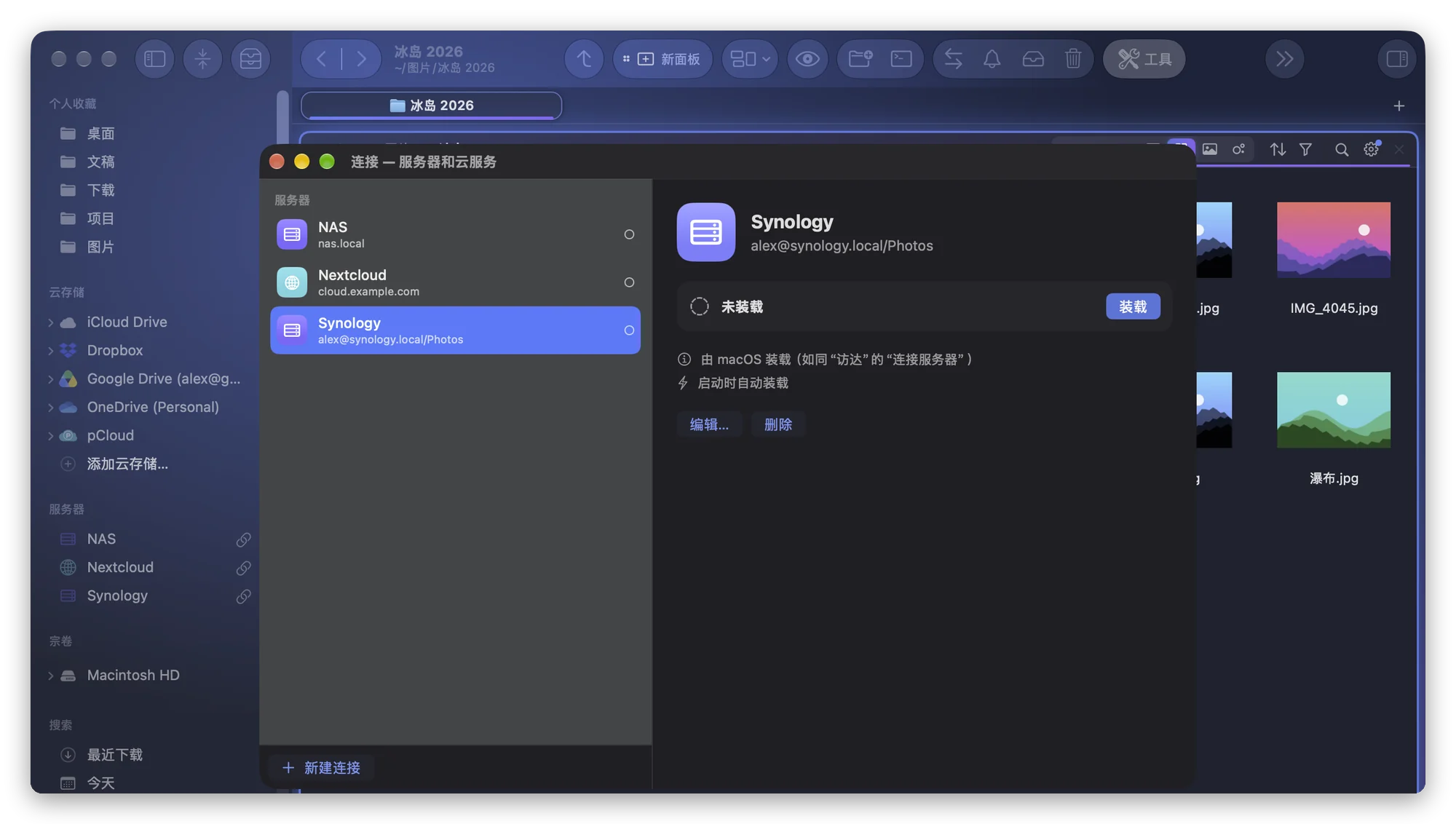The image size is (1456, 824).
Task: Expand Dropbox in sidebar
Action: 51,351
